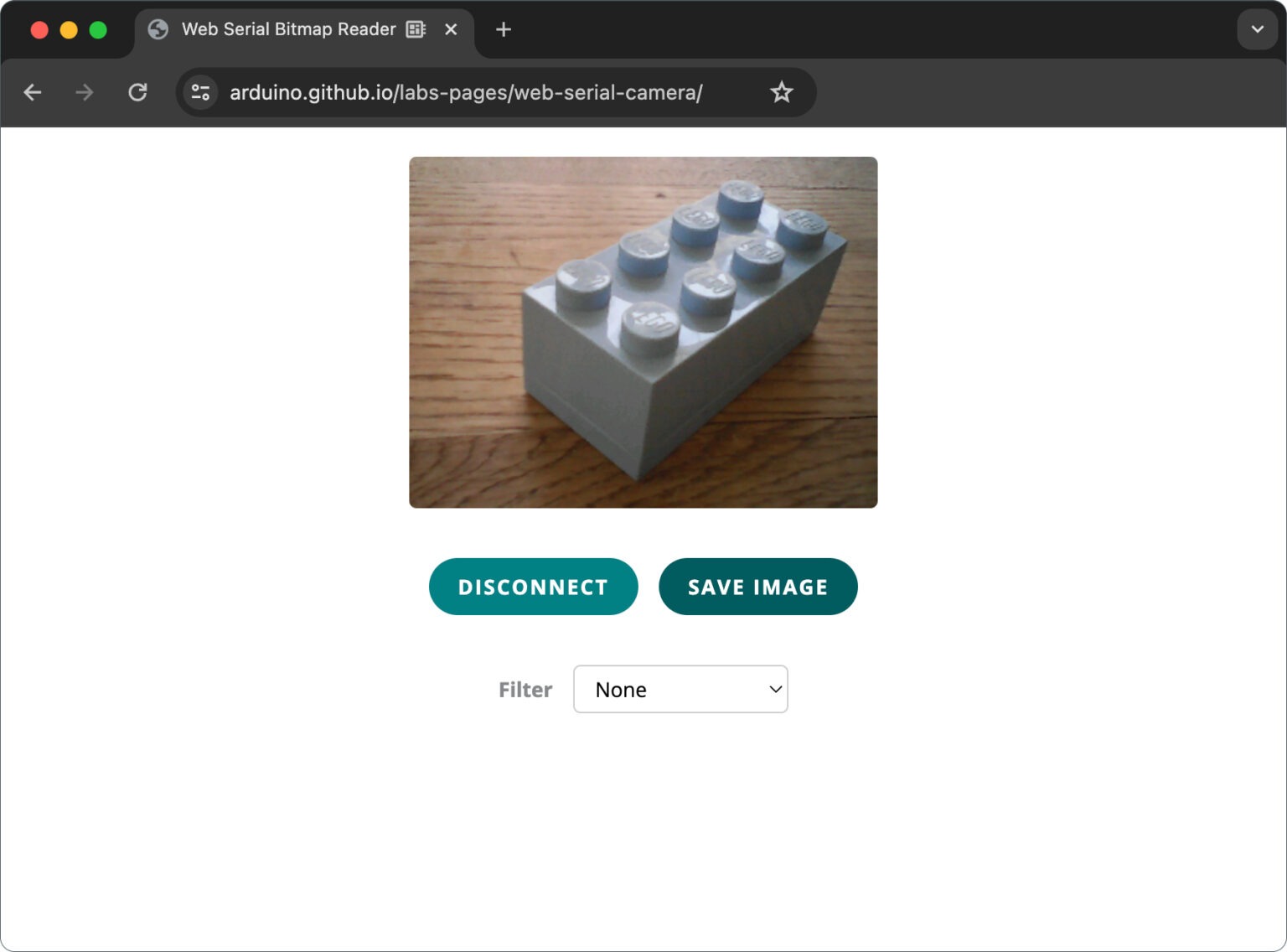Click the forward navigation arrow
This screenshot has width=1287, height=952.
click(84, 92)
